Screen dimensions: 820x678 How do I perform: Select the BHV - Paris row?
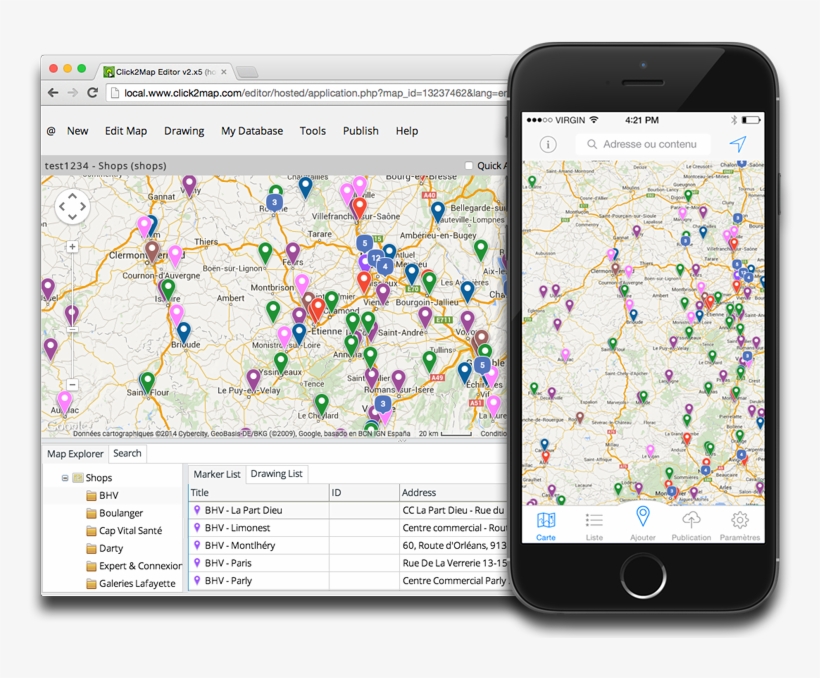[x=348, y=563]
